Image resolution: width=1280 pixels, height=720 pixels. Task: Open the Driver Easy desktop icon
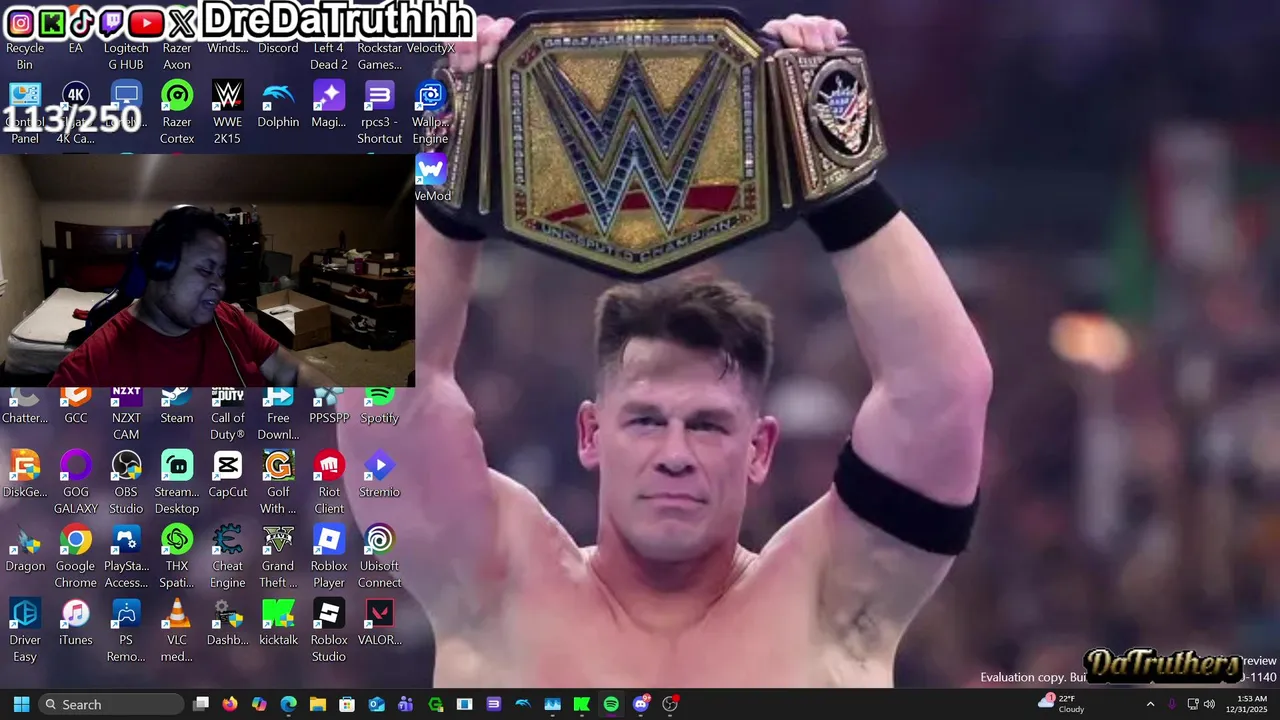(x=25, y=614)
